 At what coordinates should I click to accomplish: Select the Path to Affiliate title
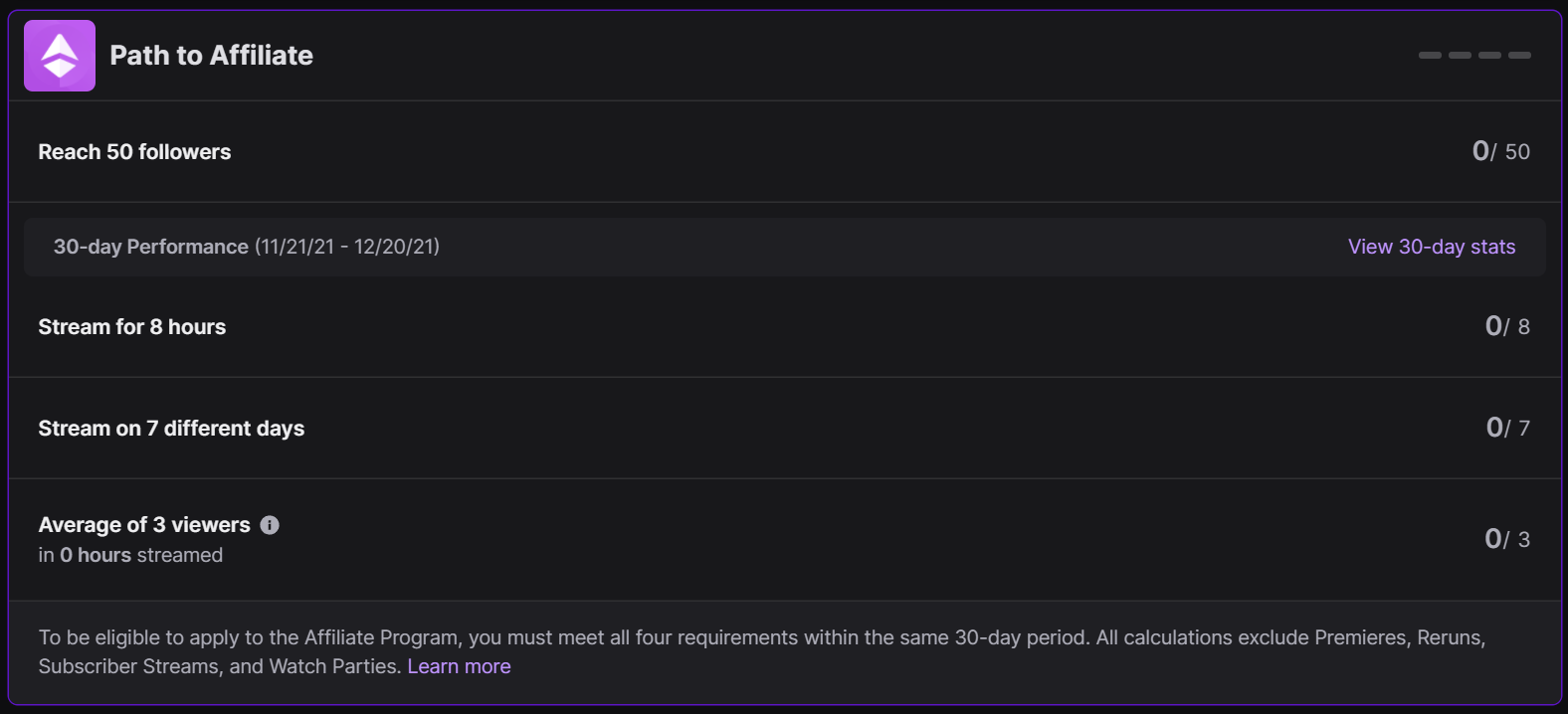click(x=211, y=56)
